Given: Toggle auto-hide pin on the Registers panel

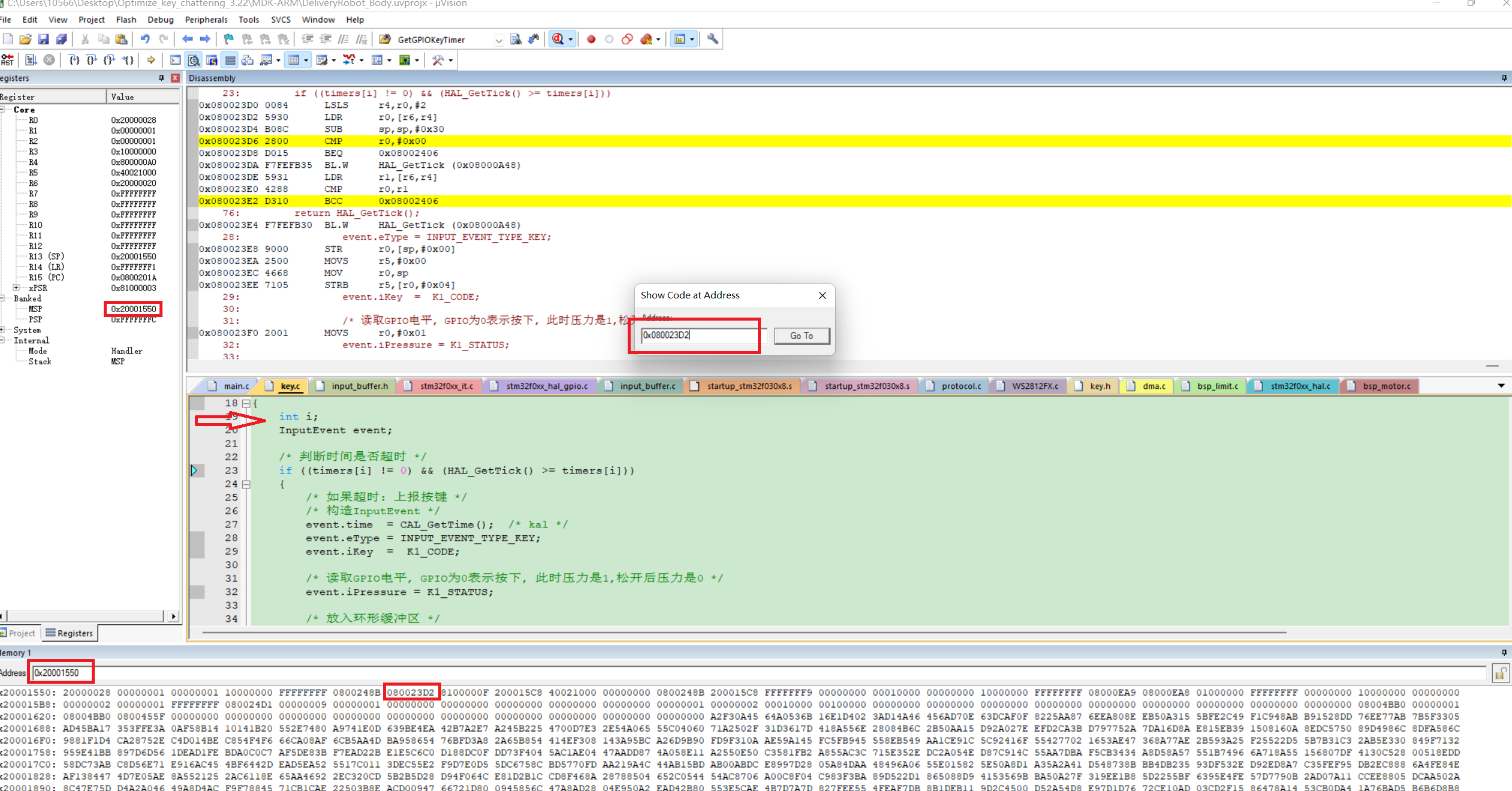Looking at the screenshot, I should click(160, 78).
